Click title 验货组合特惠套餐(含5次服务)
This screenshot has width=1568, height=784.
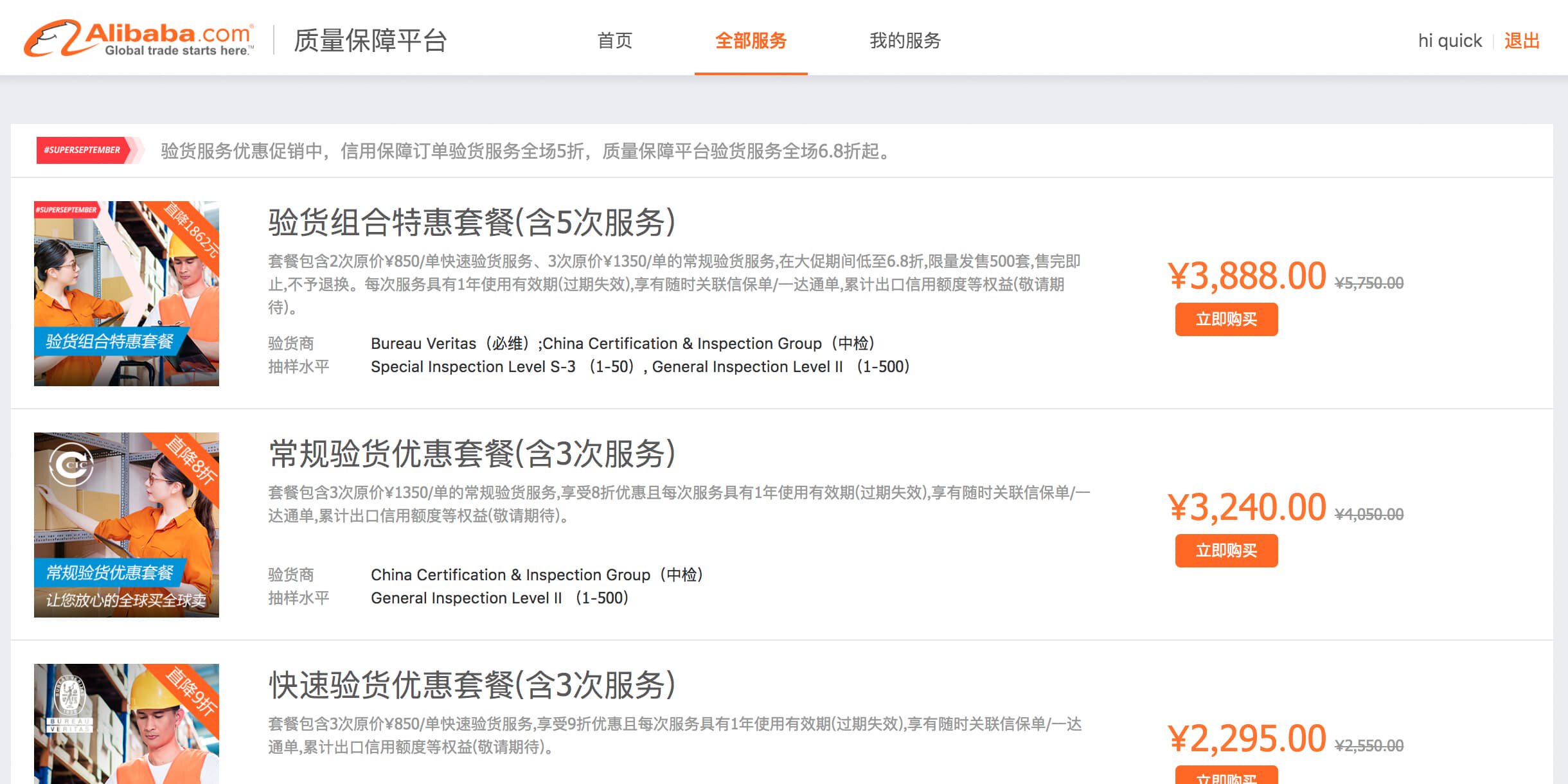(472, 222)
